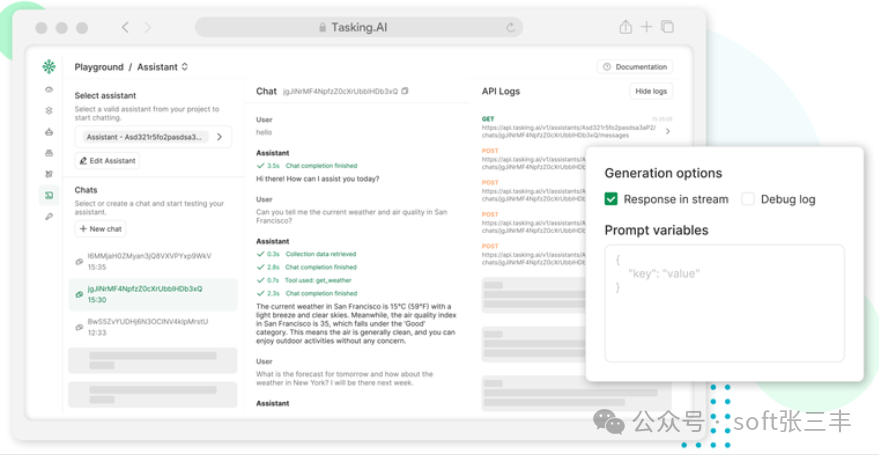Open the robot assistant sidebar icon
879x456 pixels.
click(49, 132)
